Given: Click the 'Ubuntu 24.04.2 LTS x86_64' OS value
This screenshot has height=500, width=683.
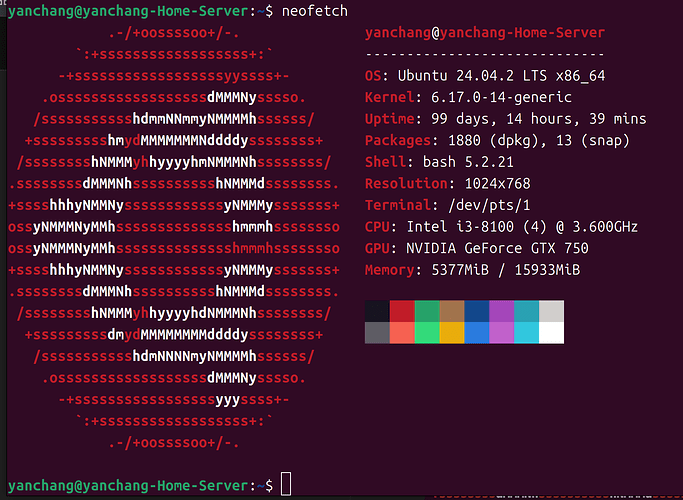Looking at the screenshot, I should tap(501, 76).
